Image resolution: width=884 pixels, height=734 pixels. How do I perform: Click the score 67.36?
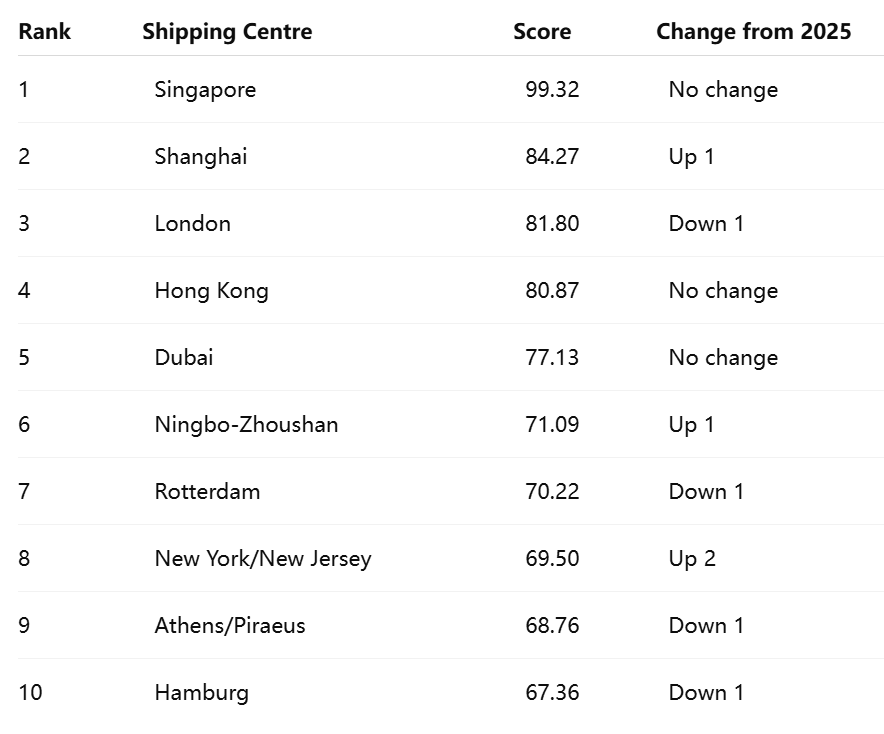[552, 693]
